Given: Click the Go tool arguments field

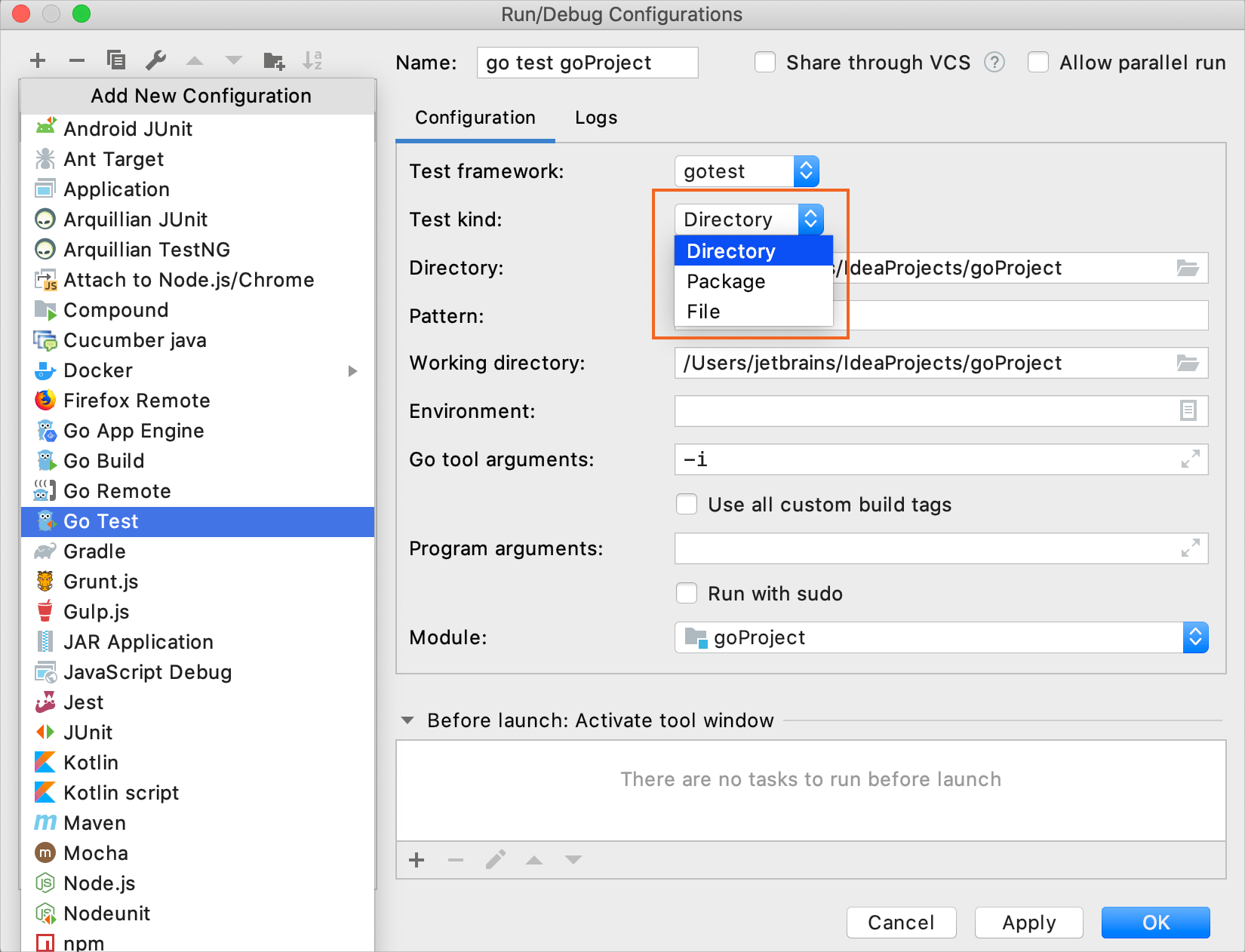Looking at the screenshot, I should 941,459.
